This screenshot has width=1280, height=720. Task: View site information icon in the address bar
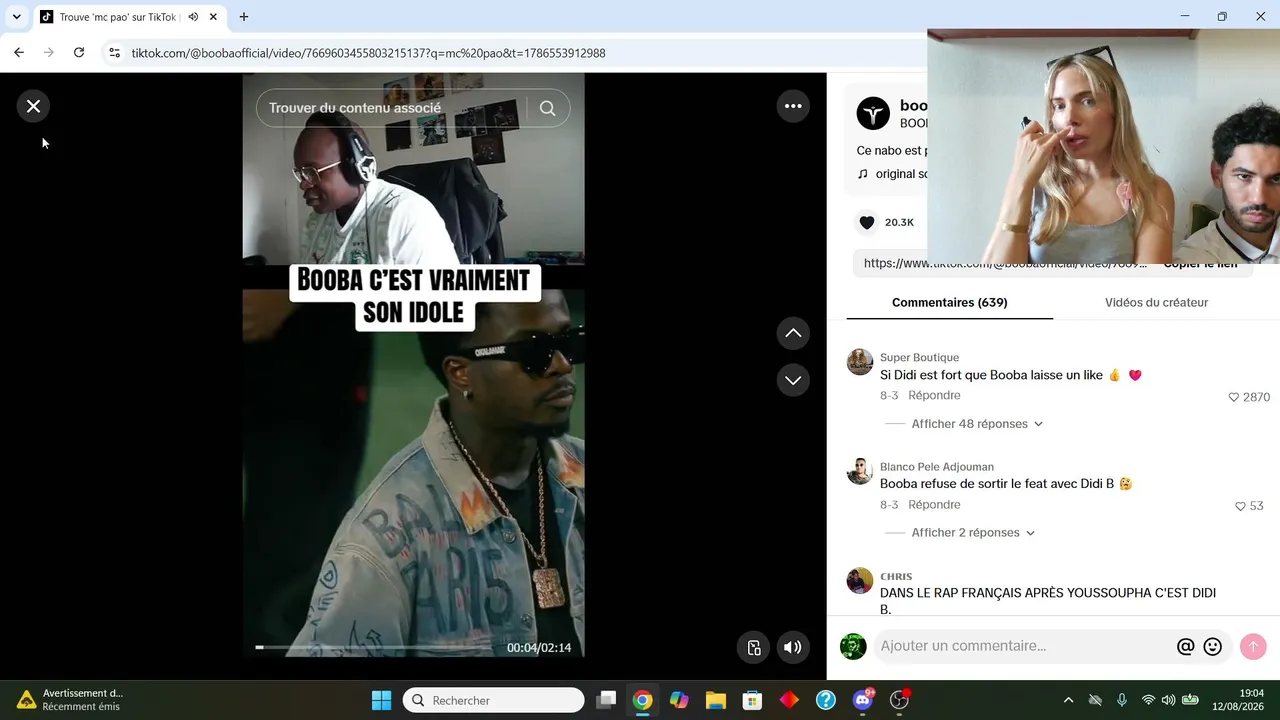pyautogui.click(x=114, y=53)
